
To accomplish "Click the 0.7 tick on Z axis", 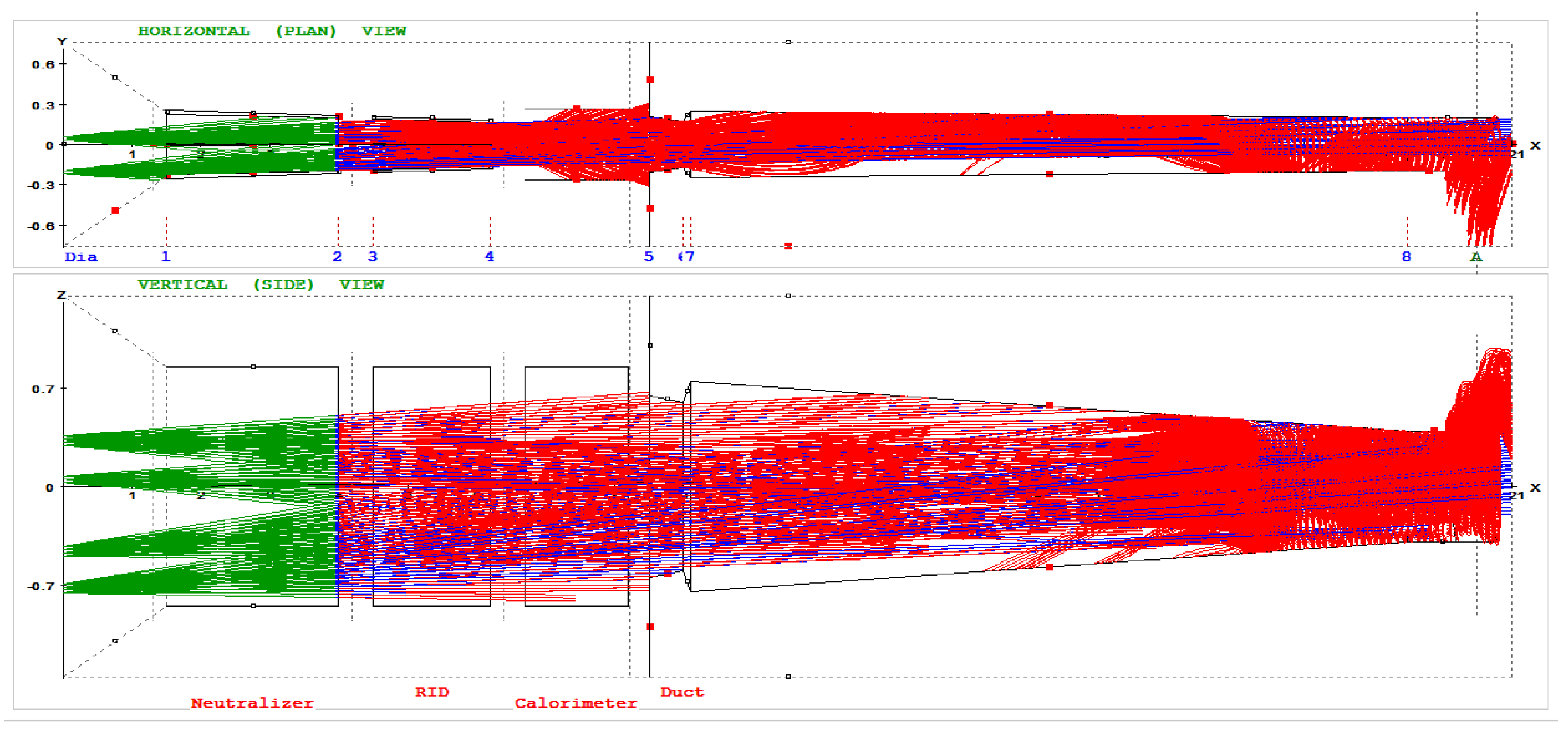I will (43, 389).
